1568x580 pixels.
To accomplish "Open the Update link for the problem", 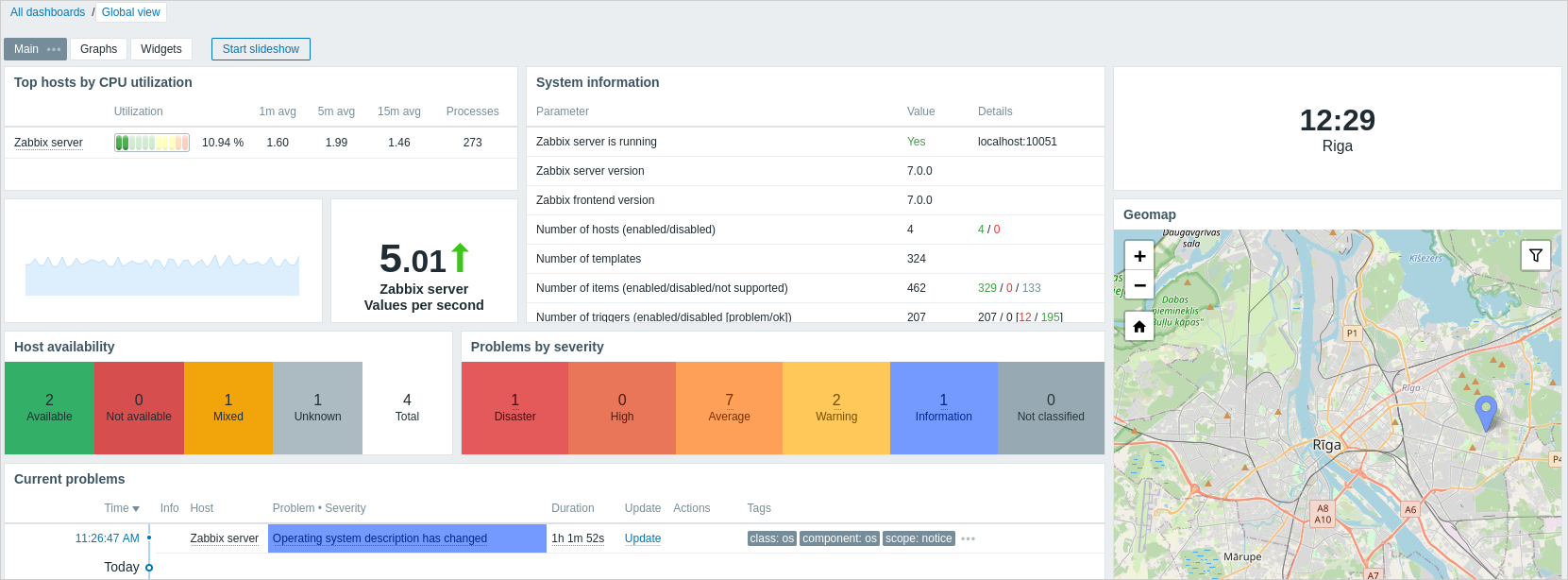I will click(643, 538).
